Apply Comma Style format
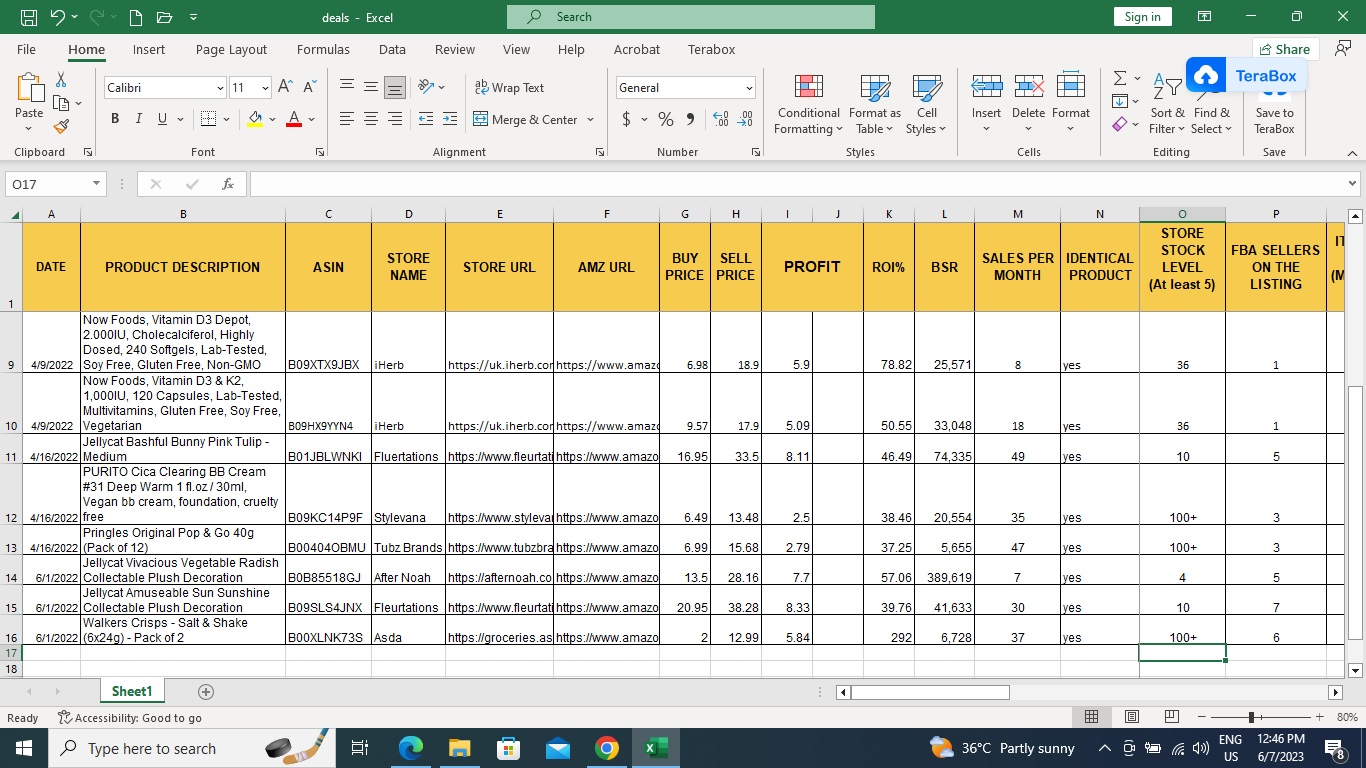The width and height of the screenshot is (1366, 768). [x=690, y=119]
